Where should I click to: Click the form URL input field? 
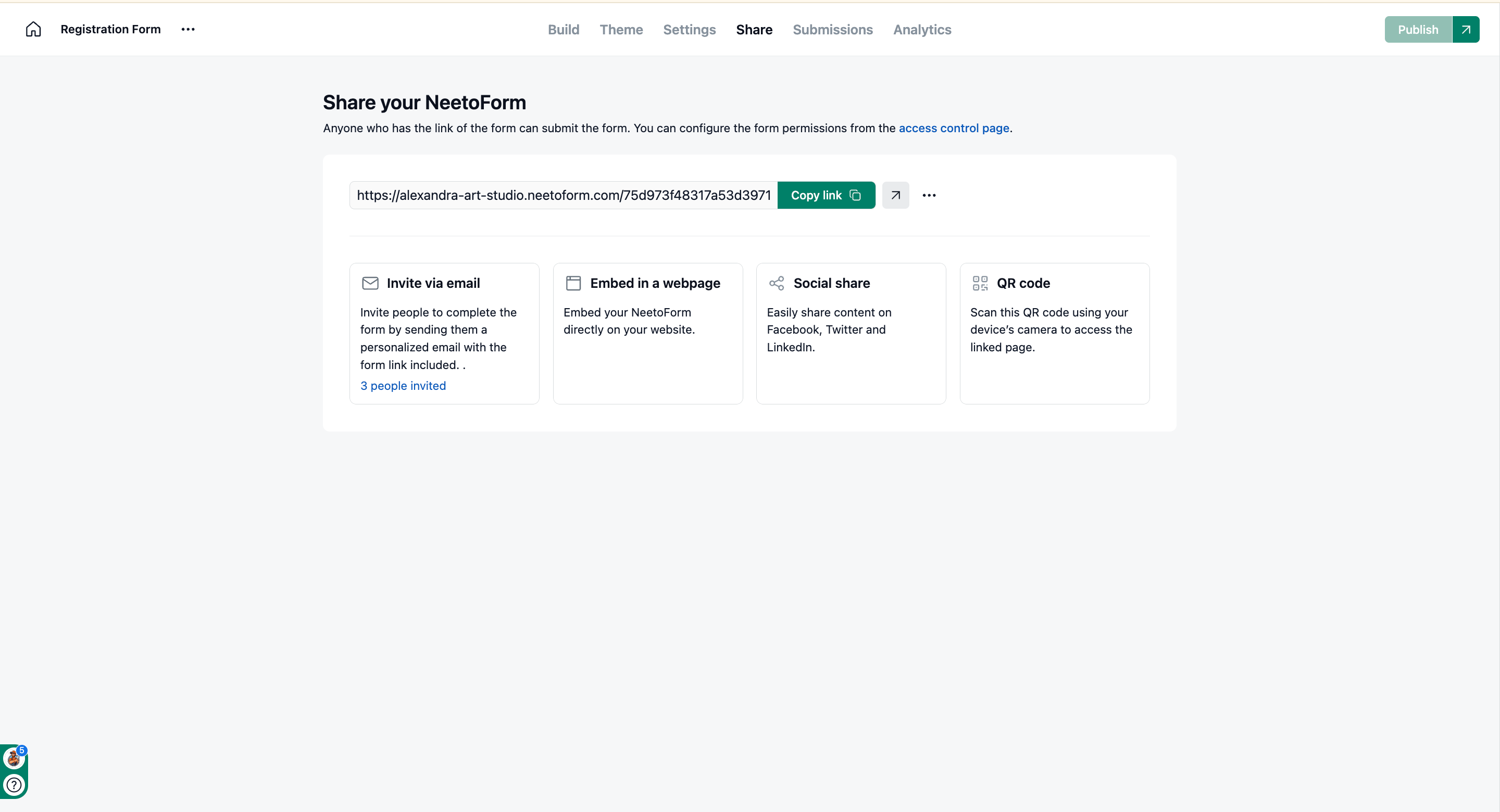click(x=563, y=195)
